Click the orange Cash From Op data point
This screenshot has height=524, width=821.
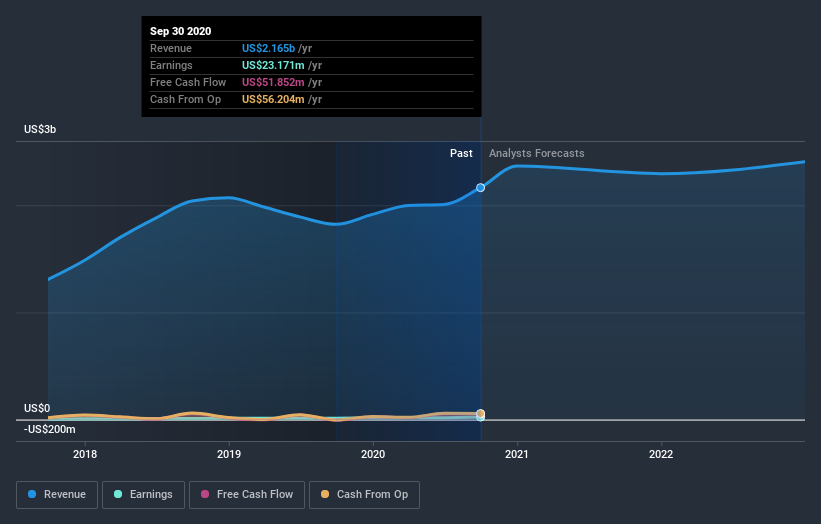coord(480,414)
